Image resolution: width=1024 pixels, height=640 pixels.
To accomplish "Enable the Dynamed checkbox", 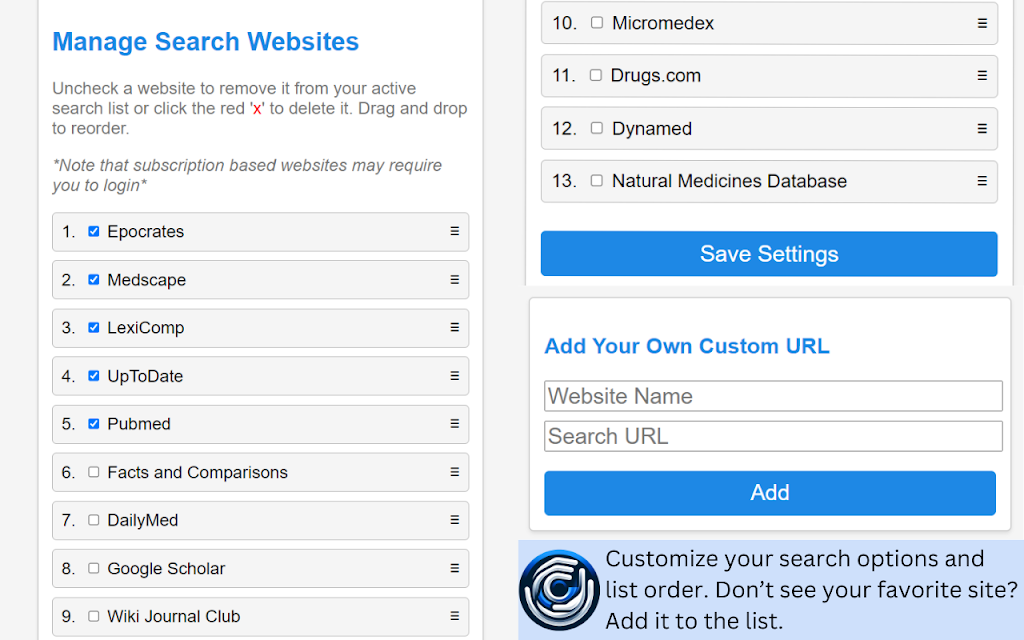I will (x=597, y=128).
